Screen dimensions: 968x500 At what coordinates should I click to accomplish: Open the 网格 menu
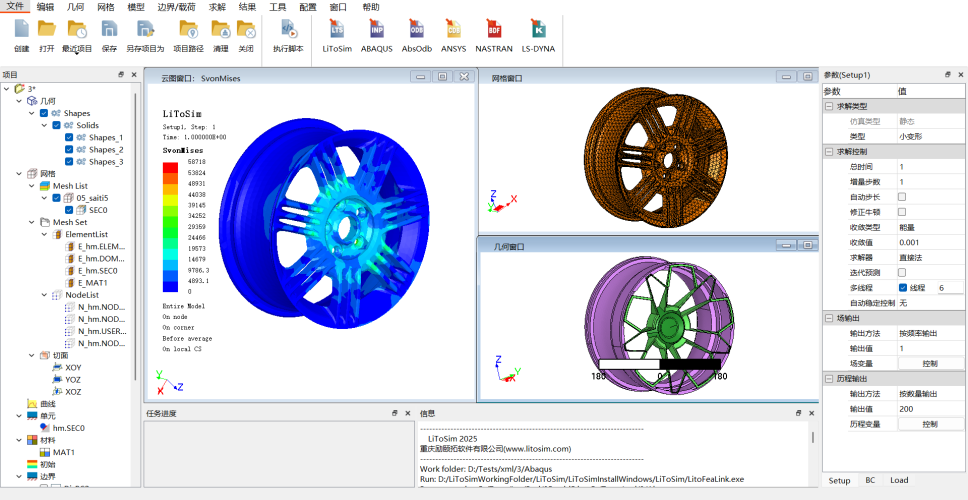pyautogui.click(x=106, y=7)
